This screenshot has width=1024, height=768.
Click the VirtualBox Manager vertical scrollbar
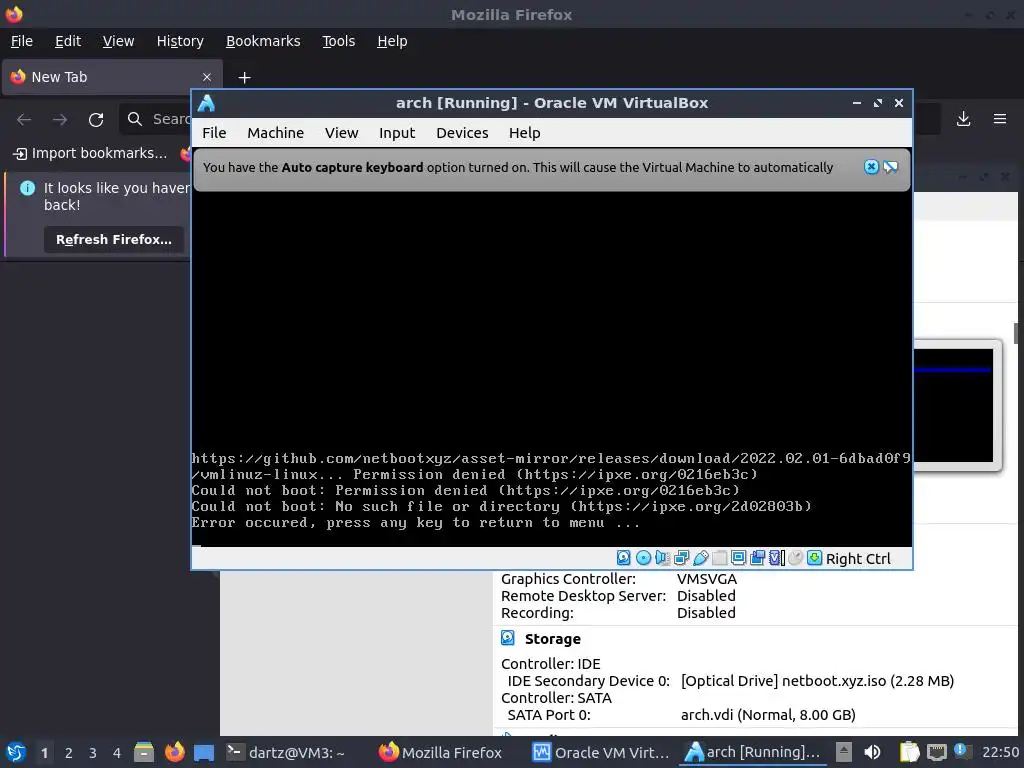tap(1016, 333)
